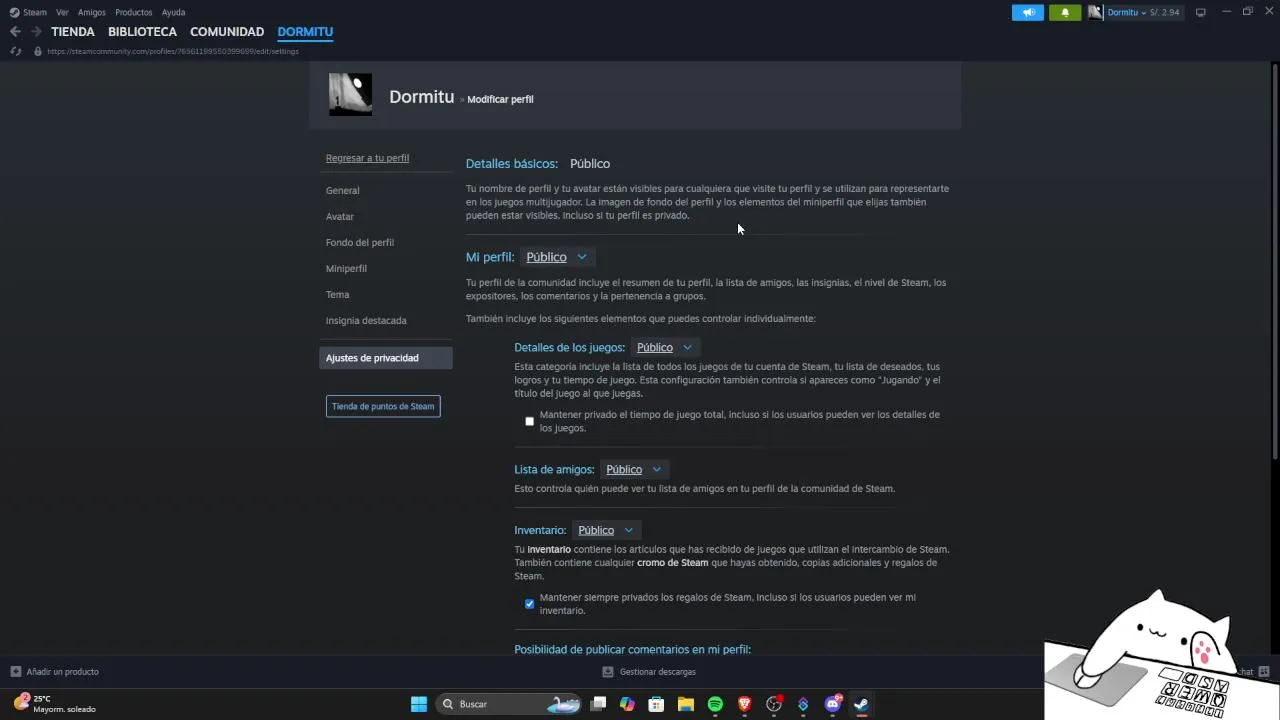
Task: Click Regresar a tu perfil link
Action: coord(367,158)
